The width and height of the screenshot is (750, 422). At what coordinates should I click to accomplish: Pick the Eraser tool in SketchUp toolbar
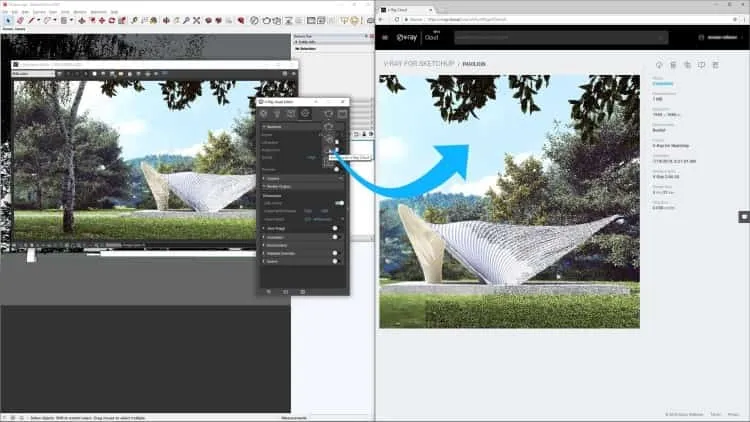[20, 20]
